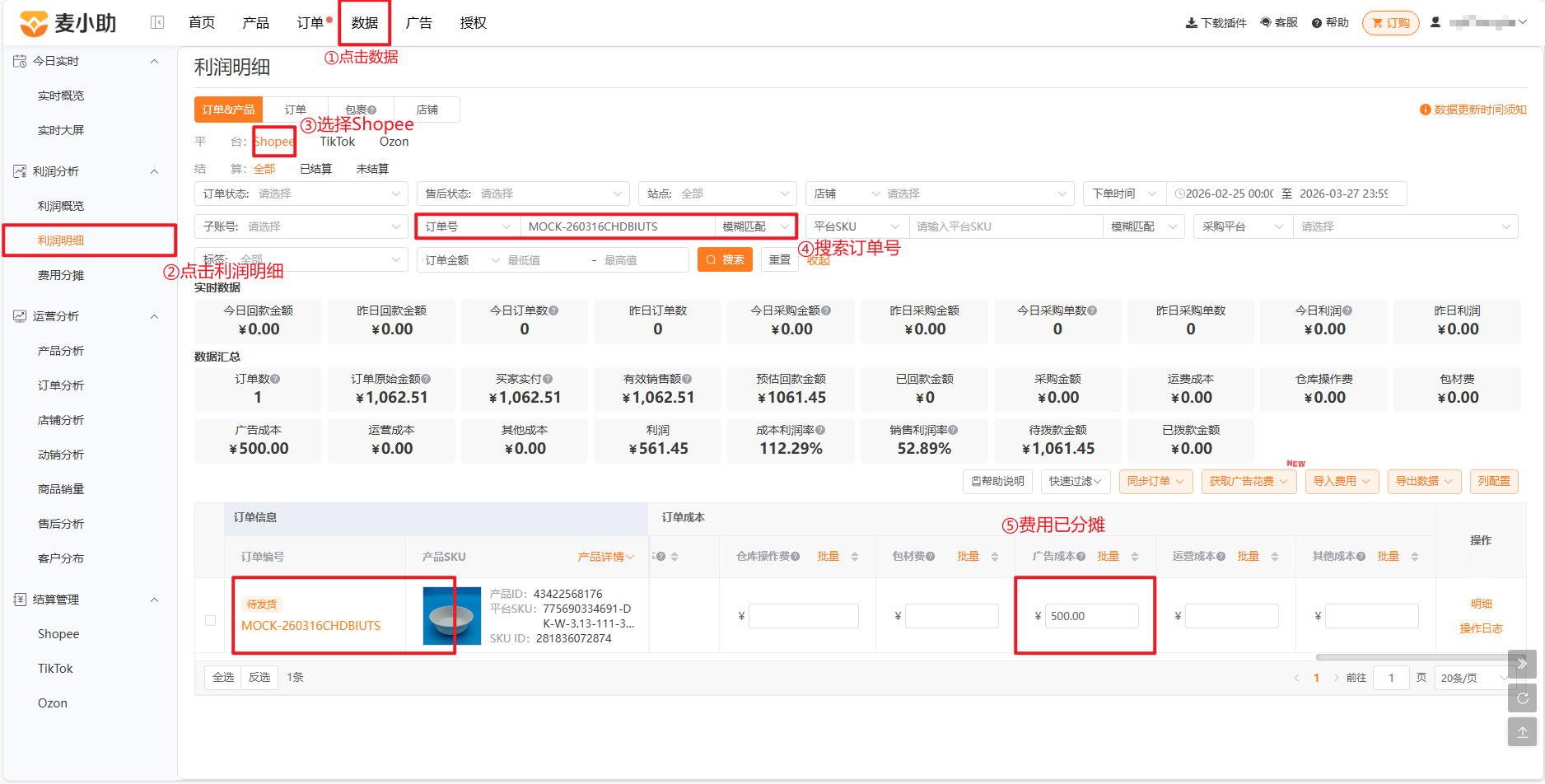Switch to the 订单 tab in 利润明细
This screenshot has width=1545, height=784.
tap(296, 110)
